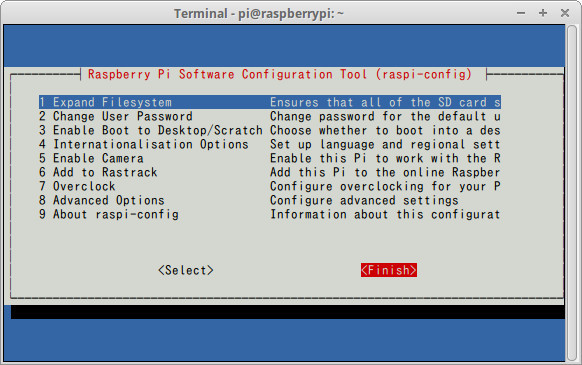
Task: Click the terminal vertical scrollbar
Action: (572, 193)
